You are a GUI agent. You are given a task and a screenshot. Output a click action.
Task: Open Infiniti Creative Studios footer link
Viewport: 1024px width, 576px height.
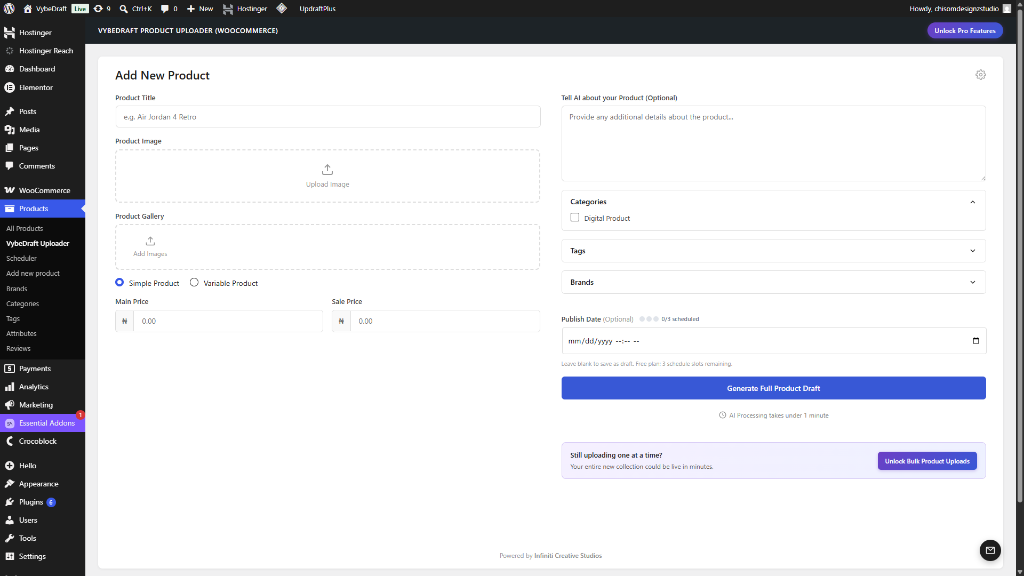[568, 556]
